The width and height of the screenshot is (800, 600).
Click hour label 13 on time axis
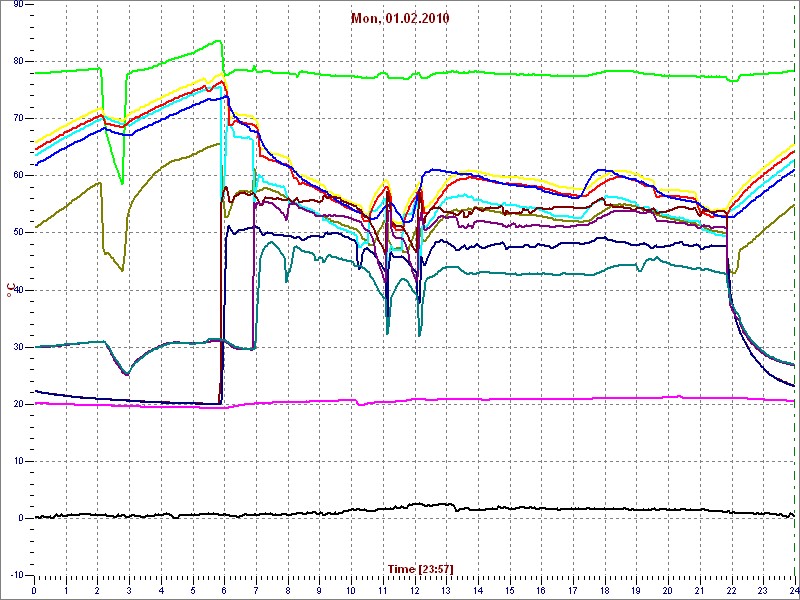446,590
